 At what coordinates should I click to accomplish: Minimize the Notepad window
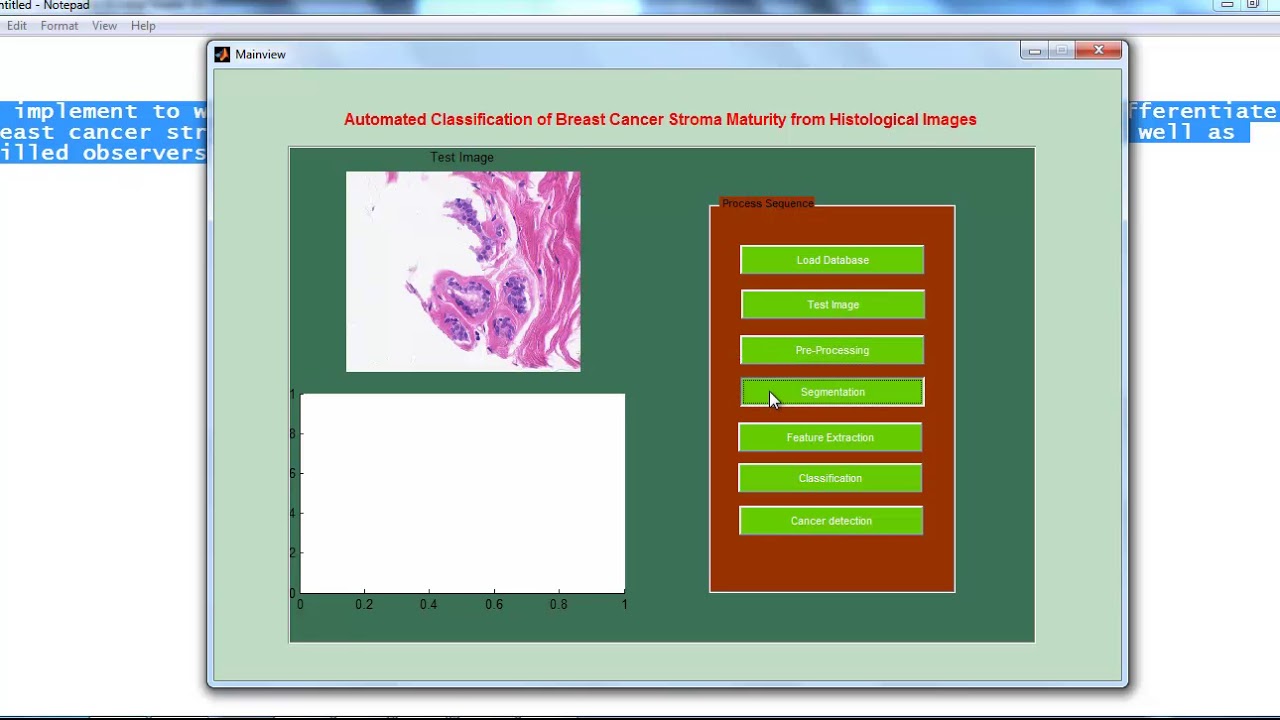[x=1227, y=5]
